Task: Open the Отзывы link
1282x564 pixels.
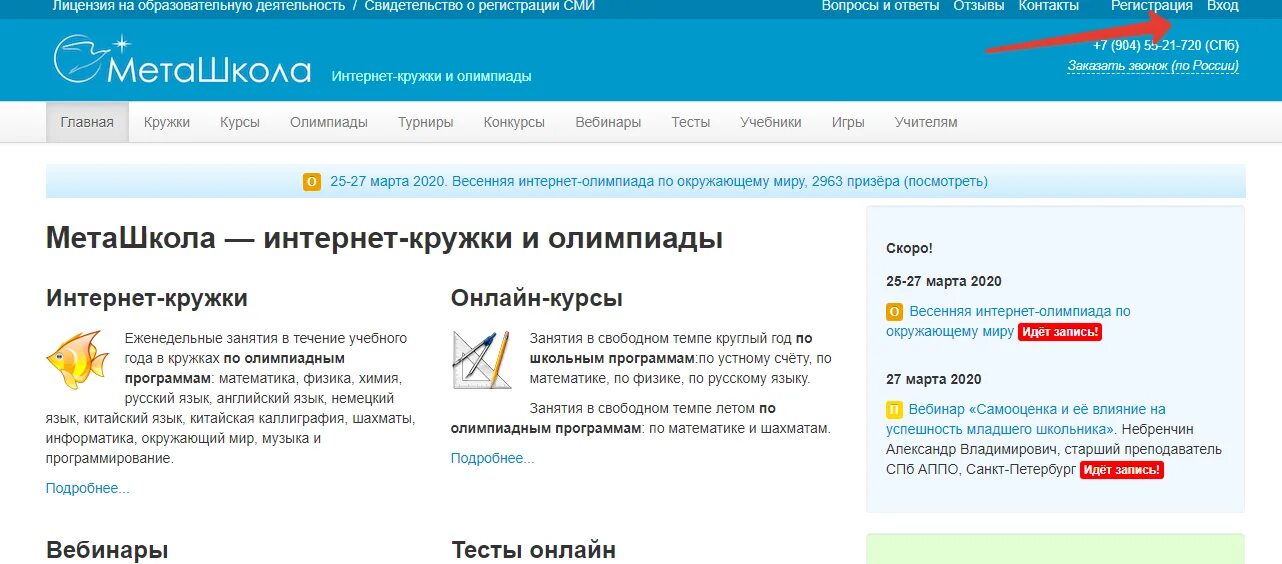Action: [979, 6]
